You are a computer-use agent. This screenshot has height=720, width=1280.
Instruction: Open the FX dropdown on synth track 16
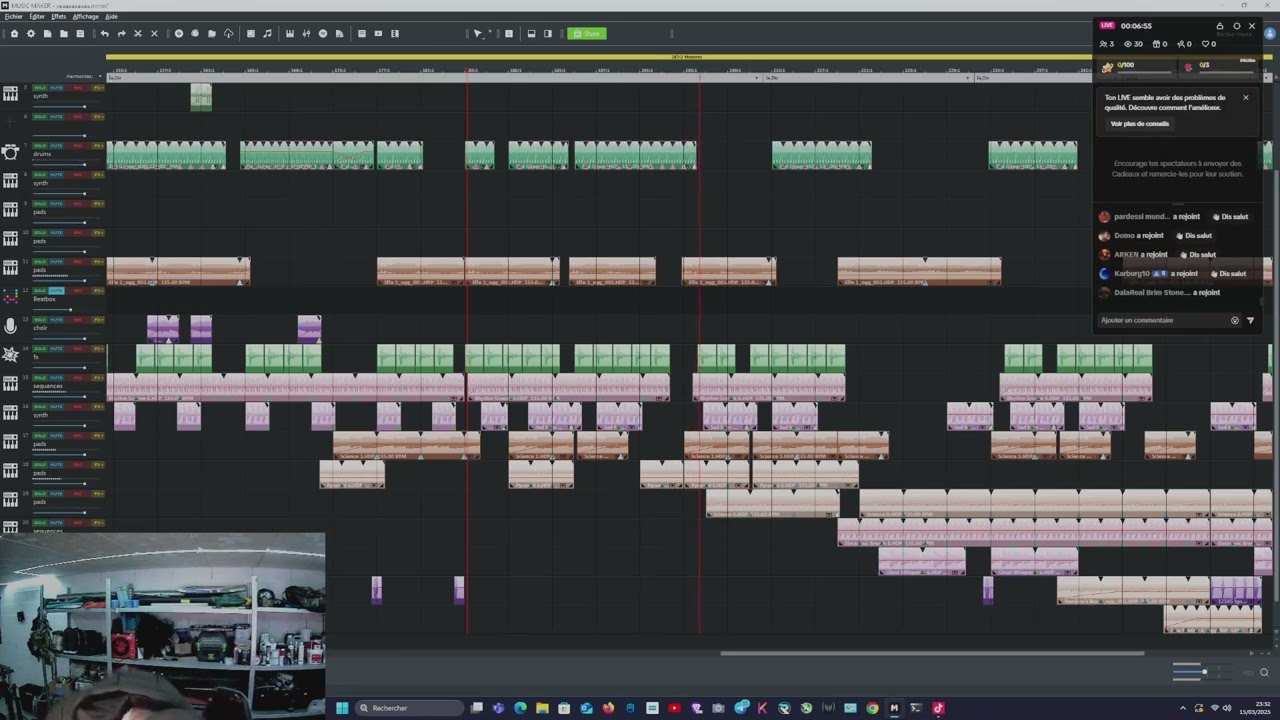(98, 407)
